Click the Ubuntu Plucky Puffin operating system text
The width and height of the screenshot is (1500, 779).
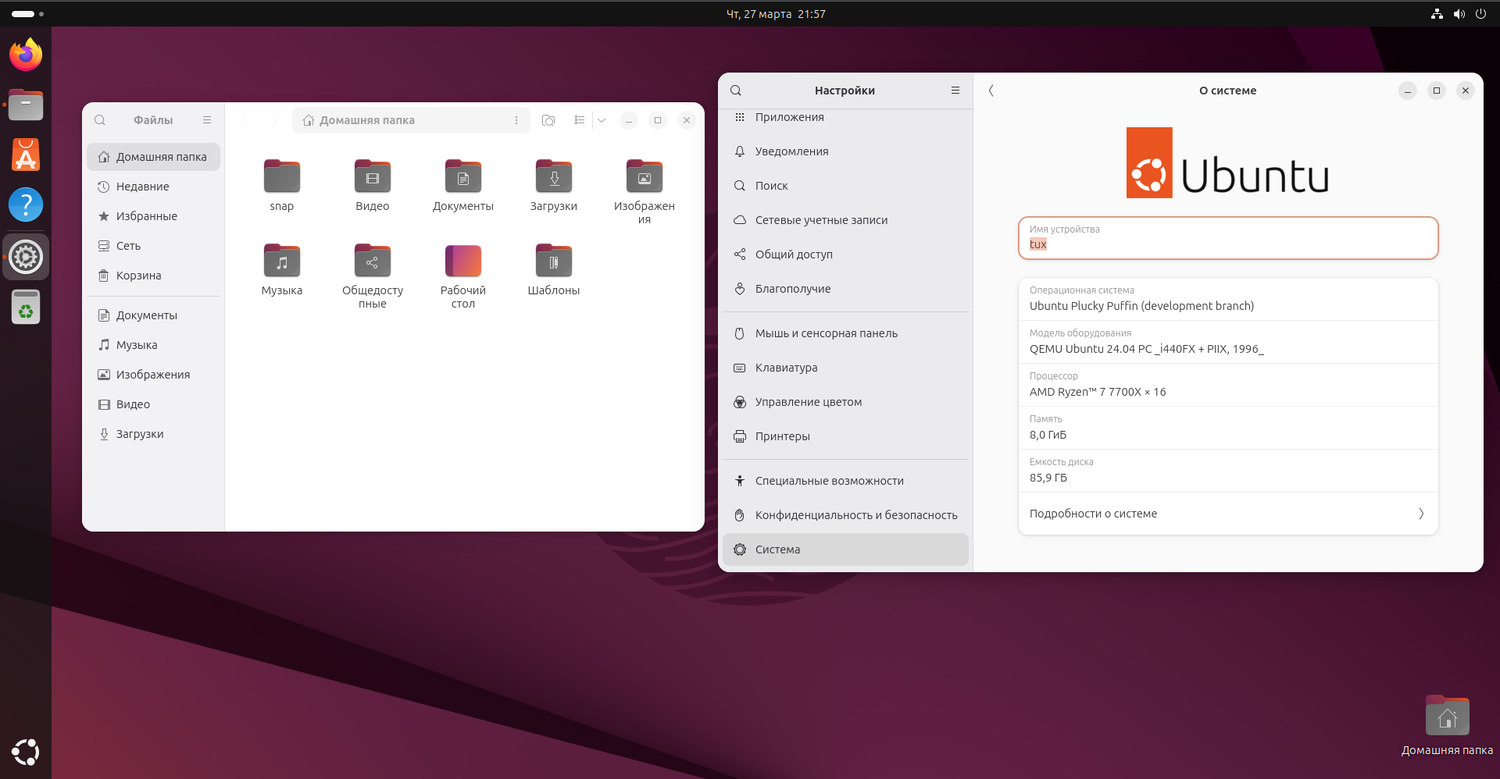click(1142, 306)
